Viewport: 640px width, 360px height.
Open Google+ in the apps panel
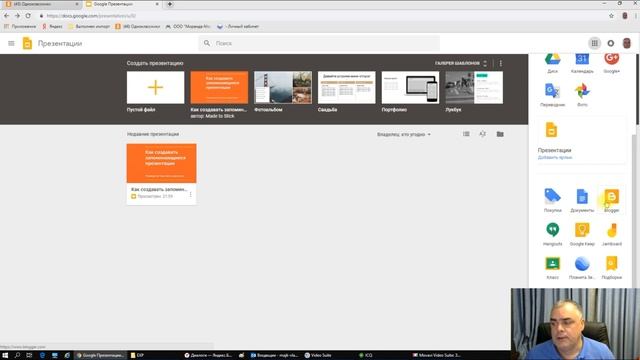coord(611,62)
